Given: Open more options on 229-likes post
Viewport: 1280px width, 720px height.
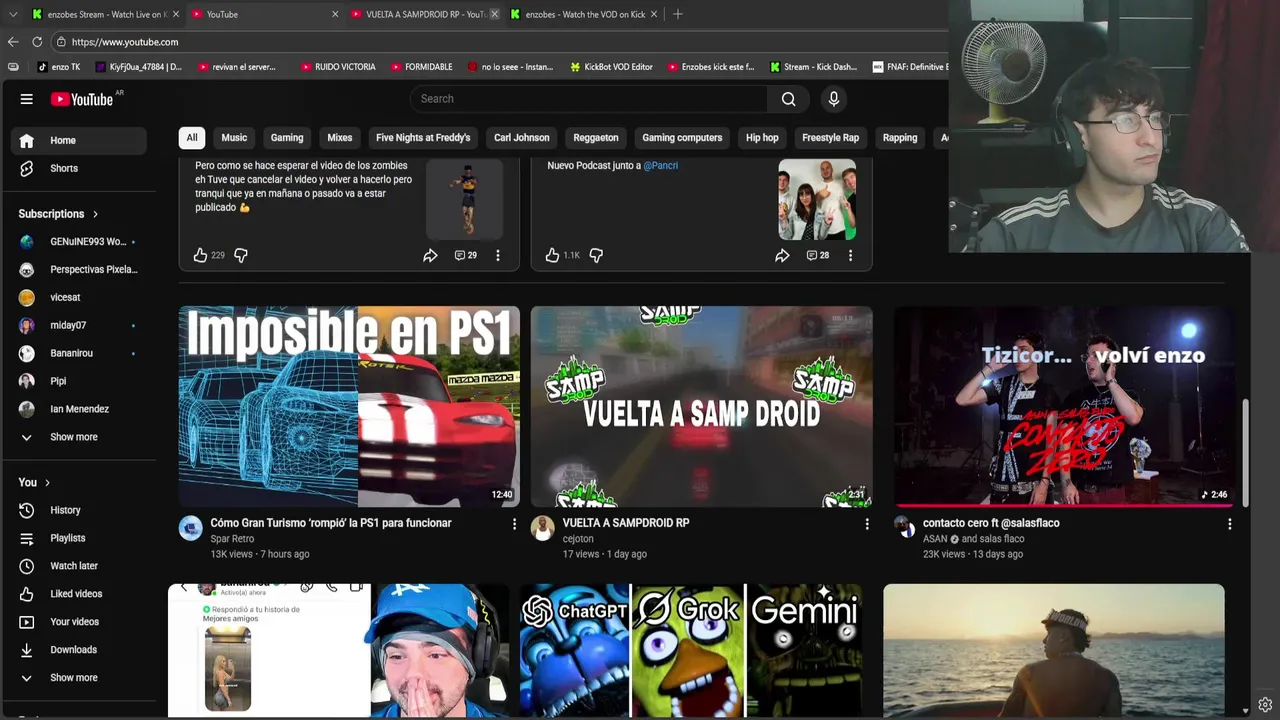Looking at the screenshot, I should click(x=498, y=255).
